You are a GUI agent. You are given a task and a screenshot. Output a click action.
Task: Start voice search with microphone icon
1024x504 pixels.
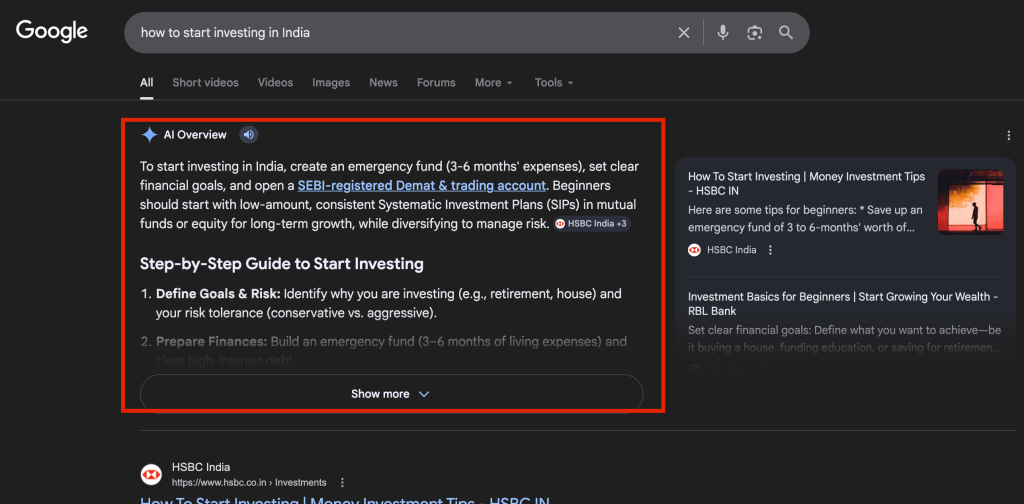(723, 33)
